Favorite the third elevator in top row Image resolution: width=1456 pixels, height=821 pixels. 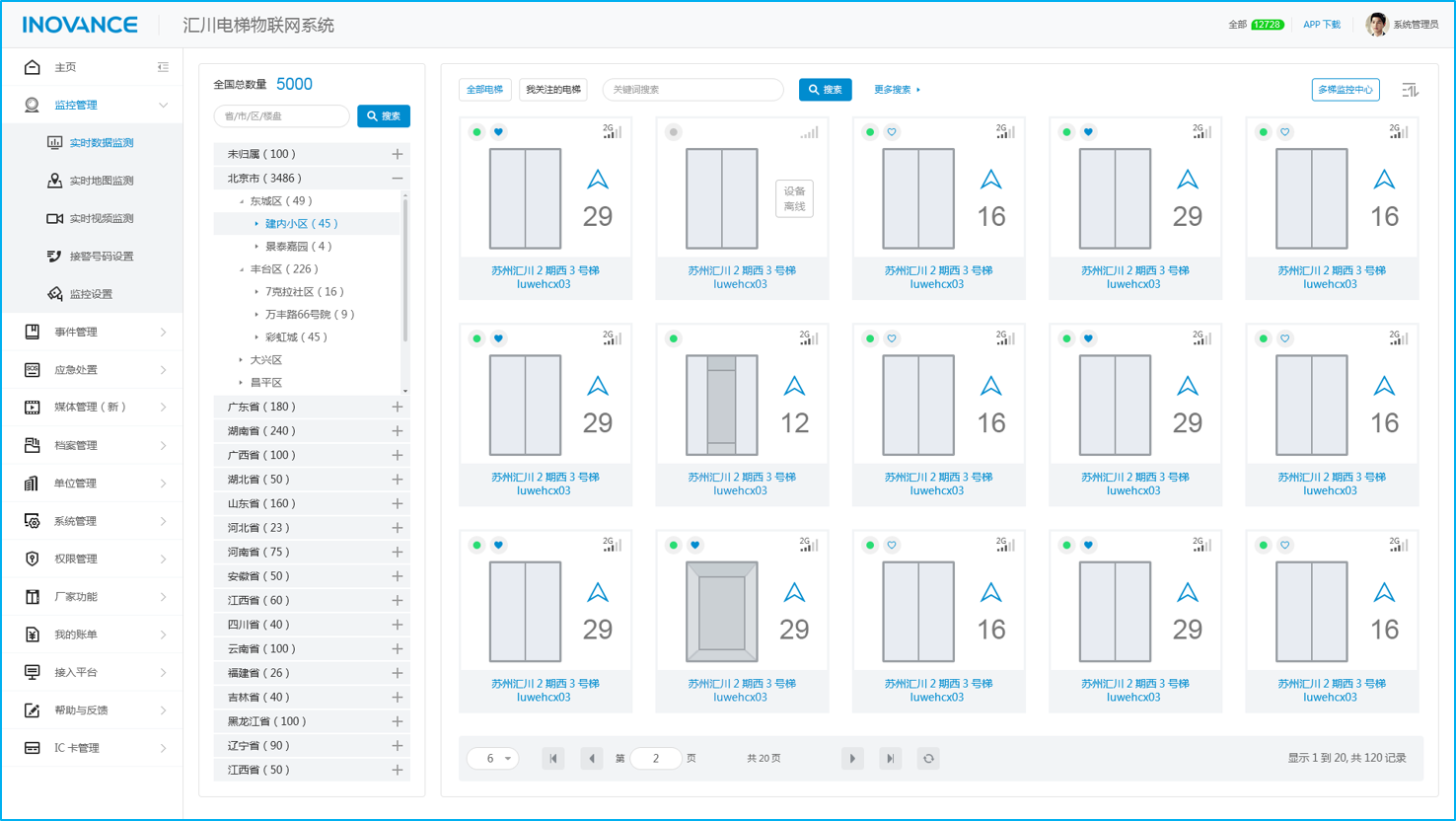tap(892, 132)
